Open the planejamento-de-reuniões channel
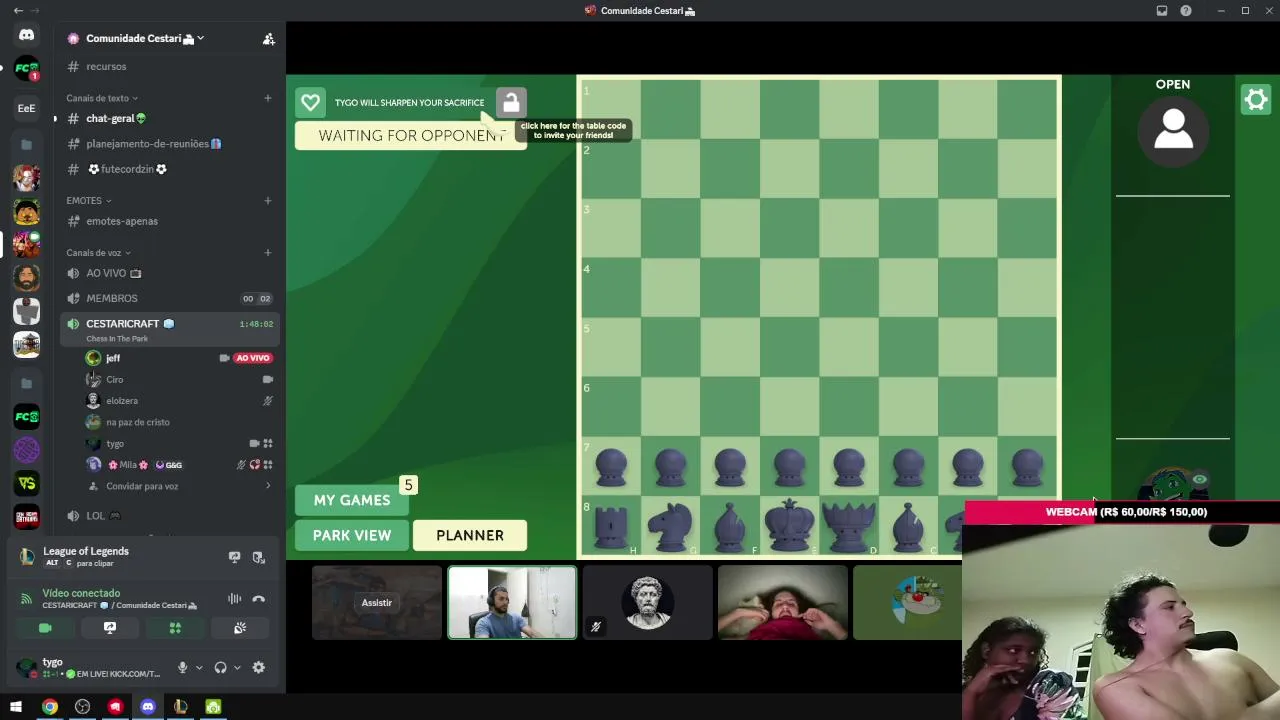 169,144
